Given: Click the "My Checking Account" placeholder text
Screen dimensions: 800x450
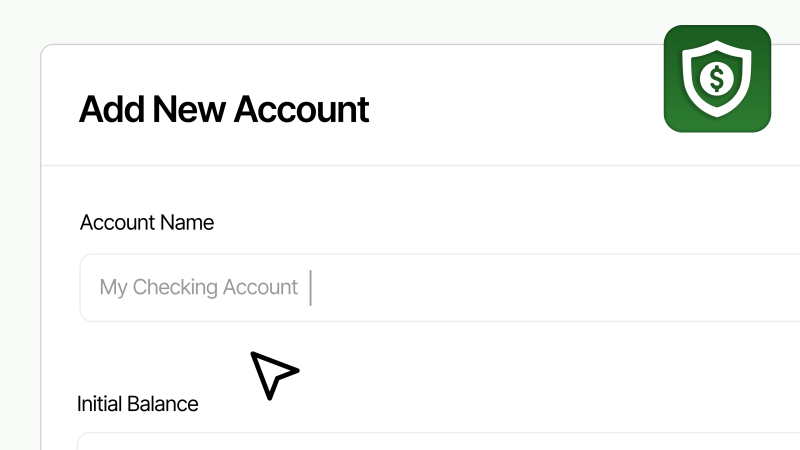Looking at the screenshot, I should [x=198, y=288].
